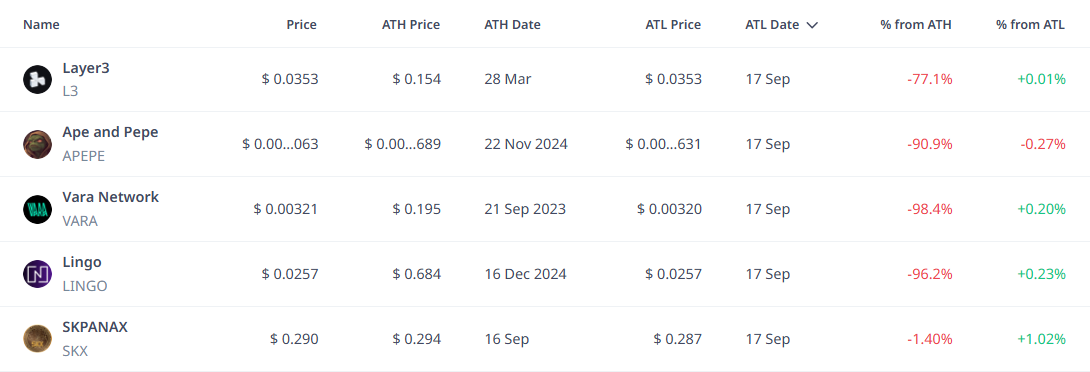This screenshot has height=372, width=1090.
Task: Sort by % from ATH header
Action: click(x=916, y=24)
